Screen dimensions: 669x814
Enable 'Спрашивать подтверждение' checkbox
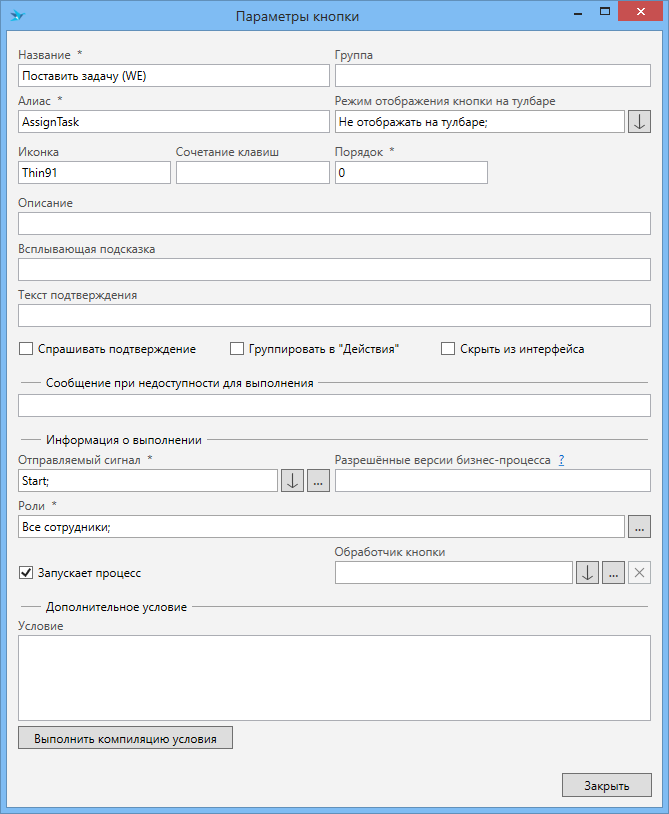pyautogui.click(x=26, y=349)
